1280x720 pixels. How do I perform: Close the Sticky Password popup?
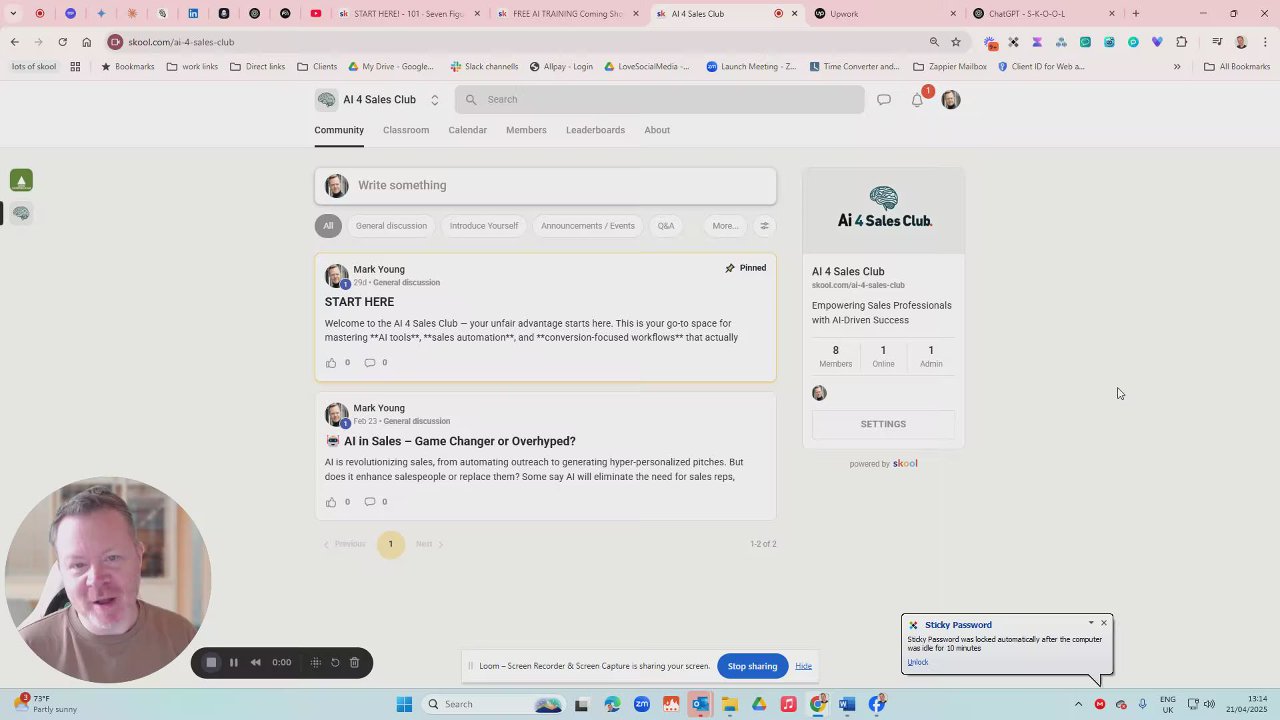click(x=1104, y=623)
